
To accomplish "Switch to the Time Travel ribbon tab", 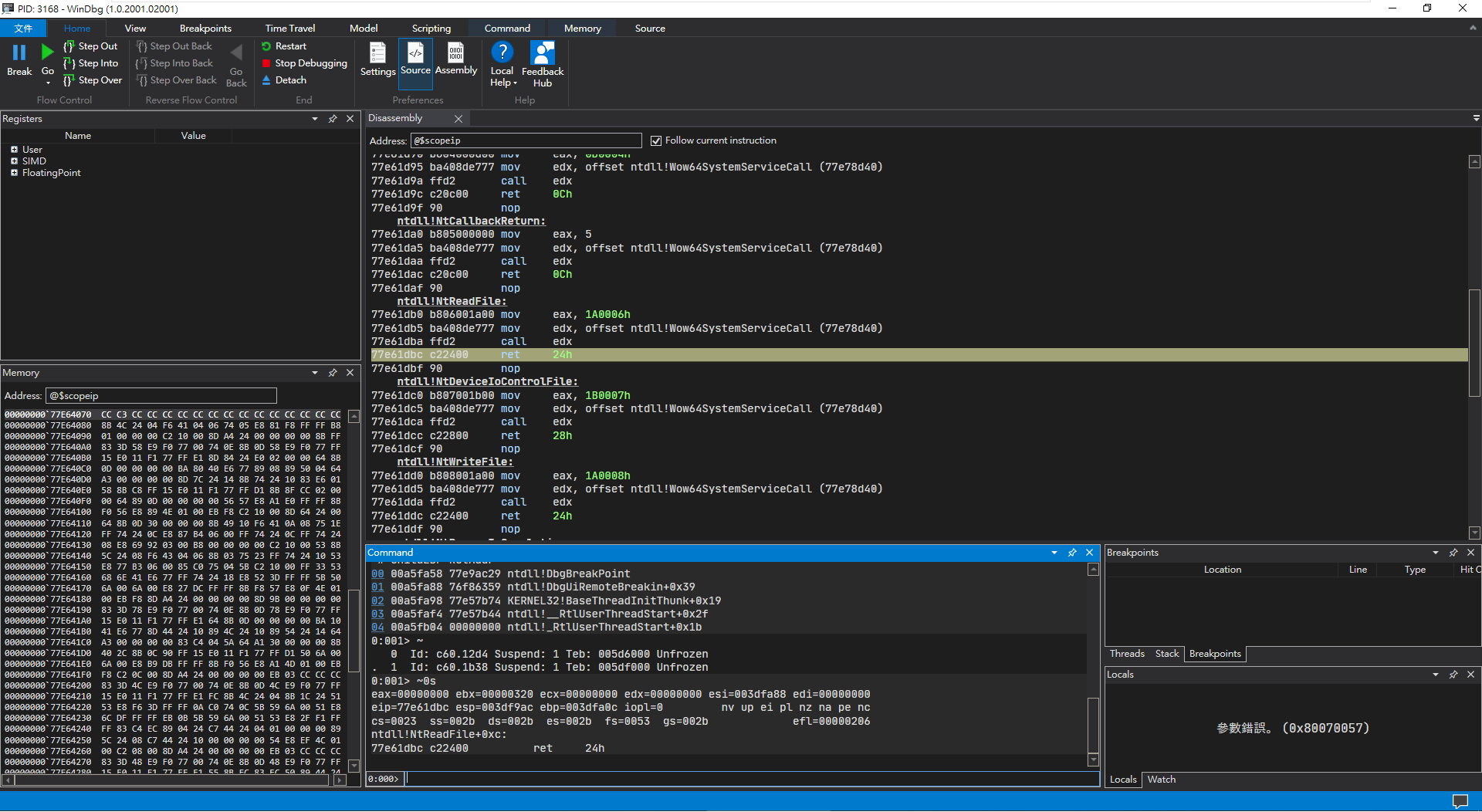I will 290,29.
